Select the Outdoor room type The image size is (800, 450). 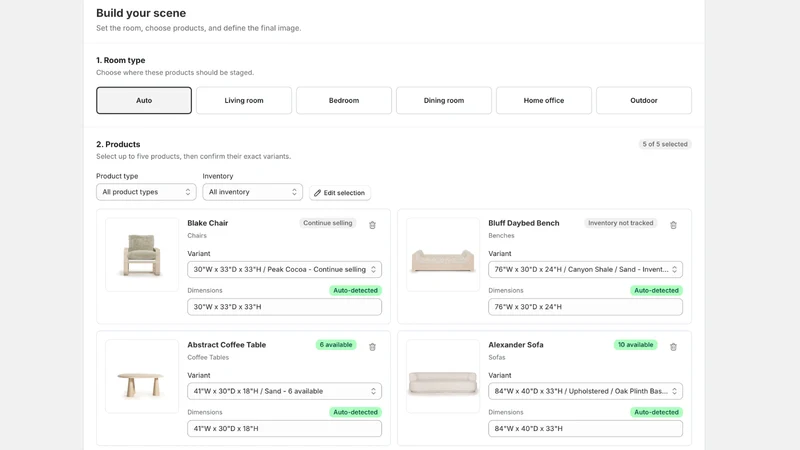pyautogui.click(x=644, y=101)
